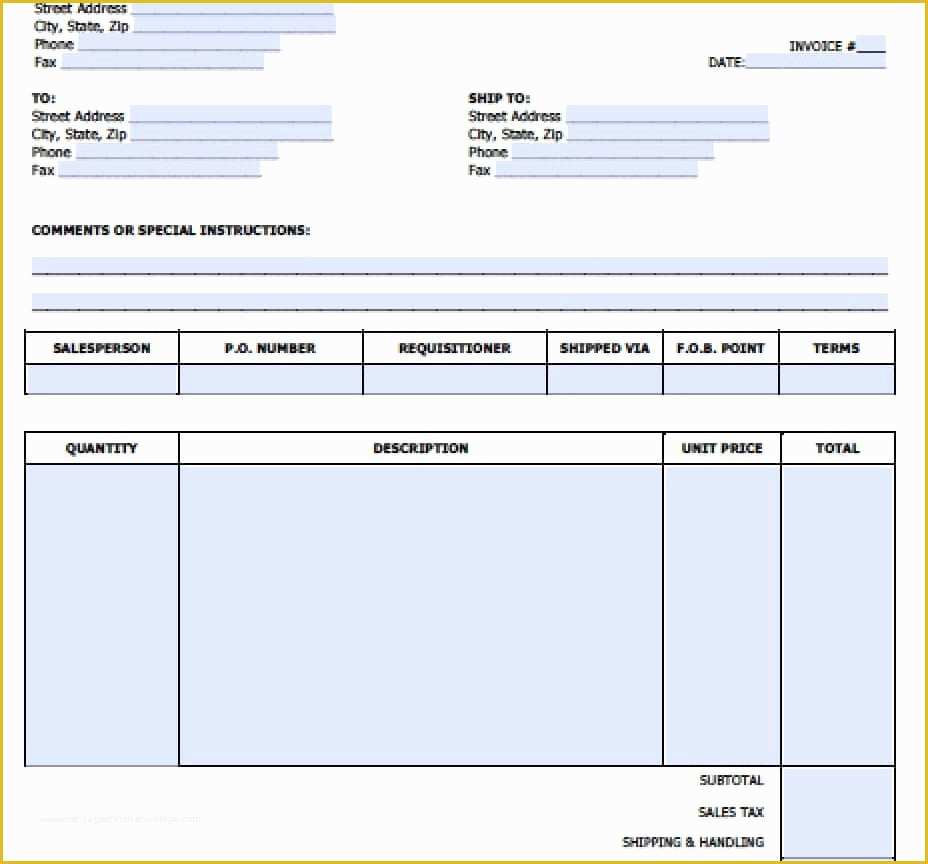
Task: Click the DESCRIPTION column entry area
Action: pos(421,615)
